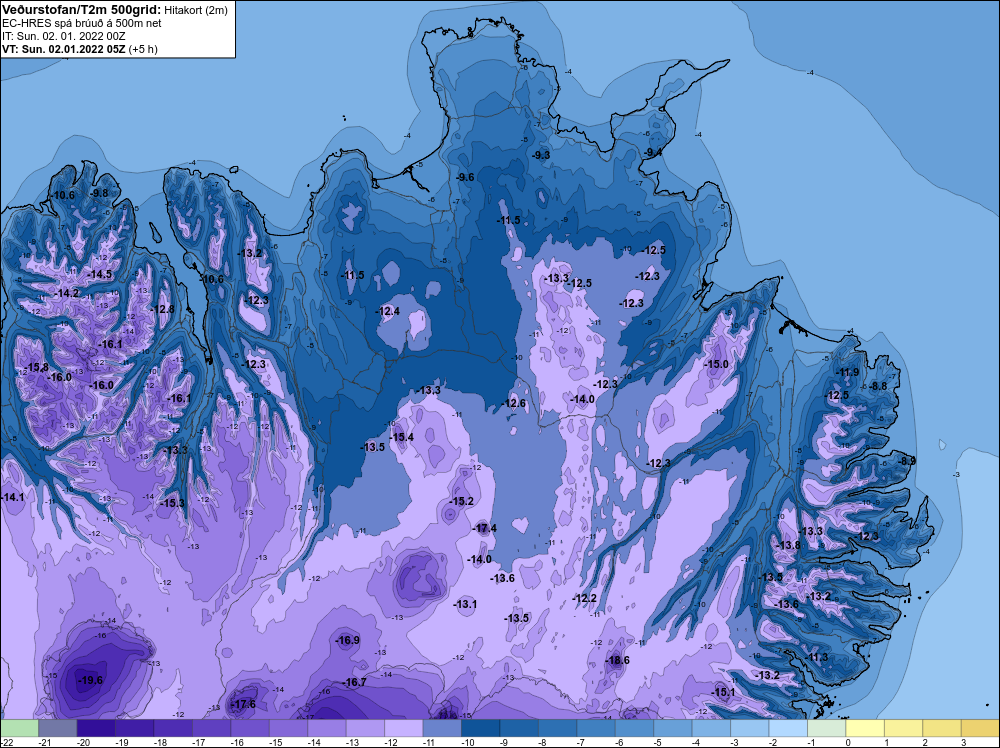
Task: Click the -16.7 temperature label
Action: click(x=354, y=682)
